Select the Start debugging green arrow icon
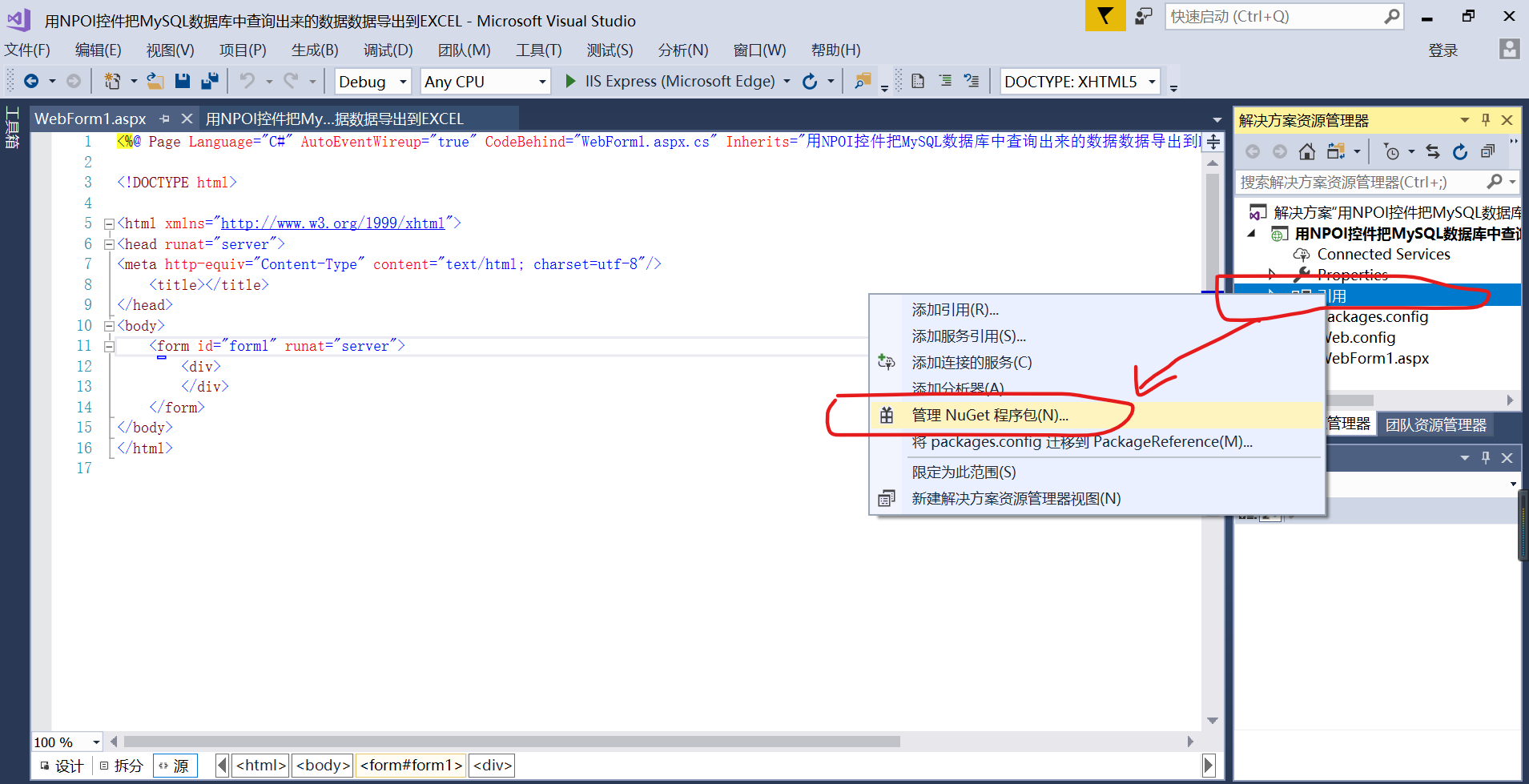Viewport: 1529px width, 784px height. [x=569, y=80]
